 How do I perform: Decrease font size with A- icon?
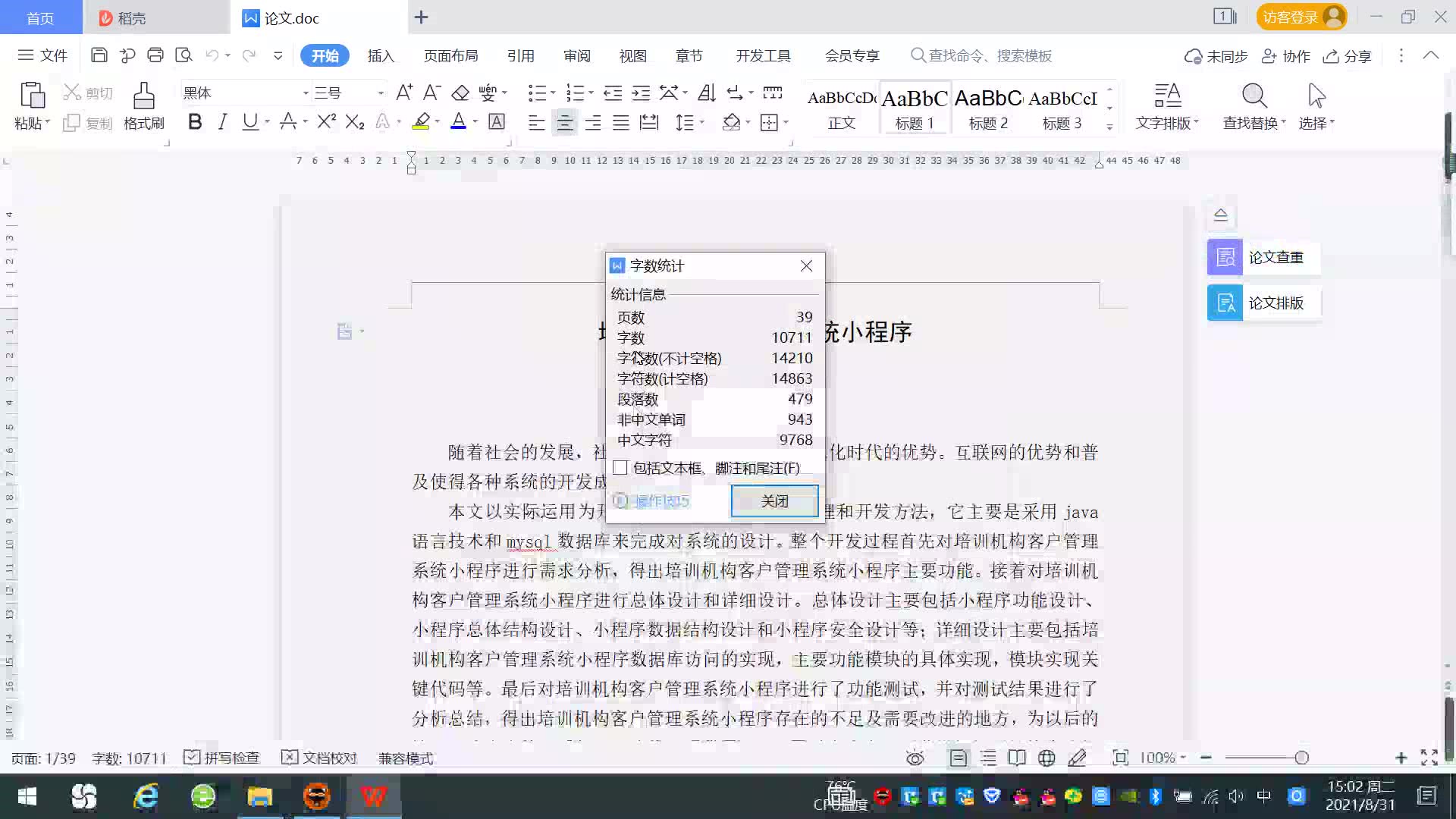431,93
